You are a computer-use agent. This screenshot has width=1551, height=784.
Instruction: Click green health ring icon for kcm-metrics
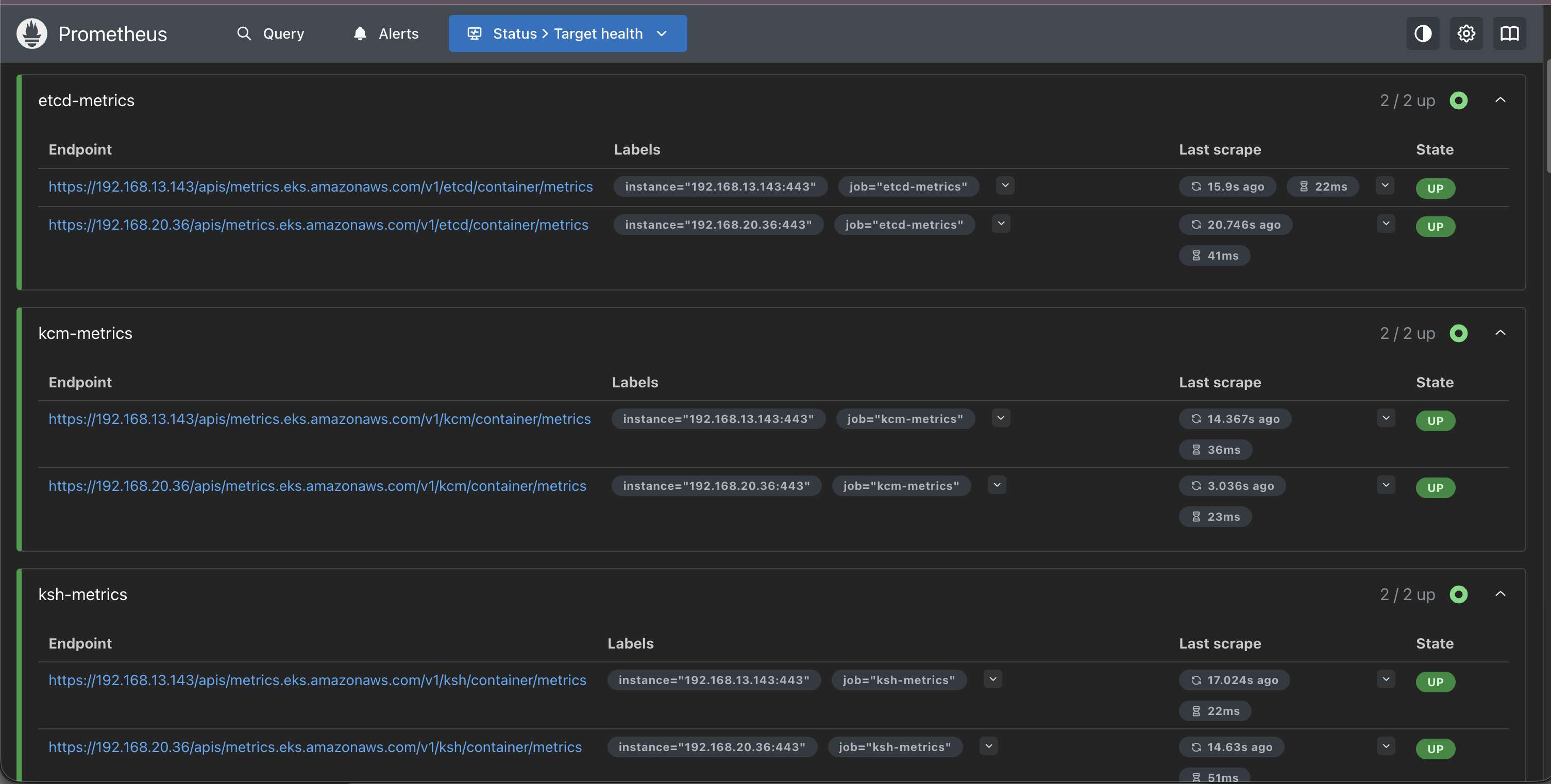coord(1458,333)
